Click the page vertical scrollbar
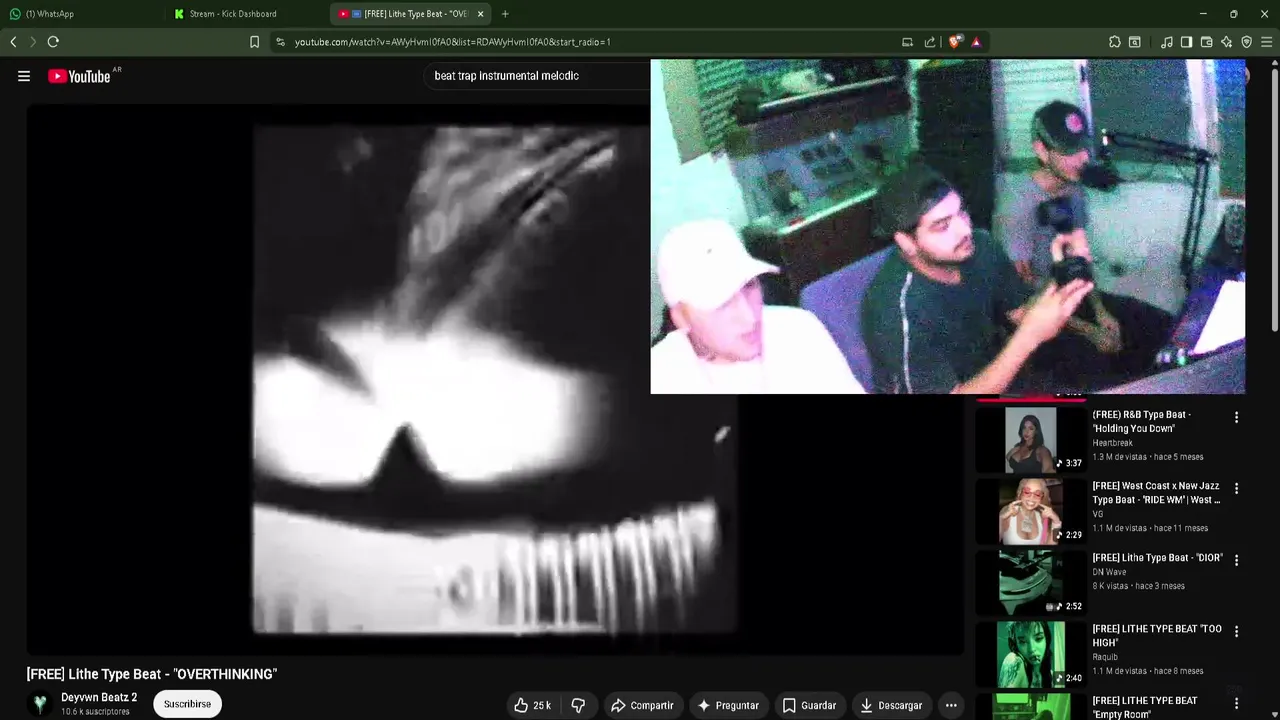This screenshot has width=1280, height=720. click(x=1274, y=200)
